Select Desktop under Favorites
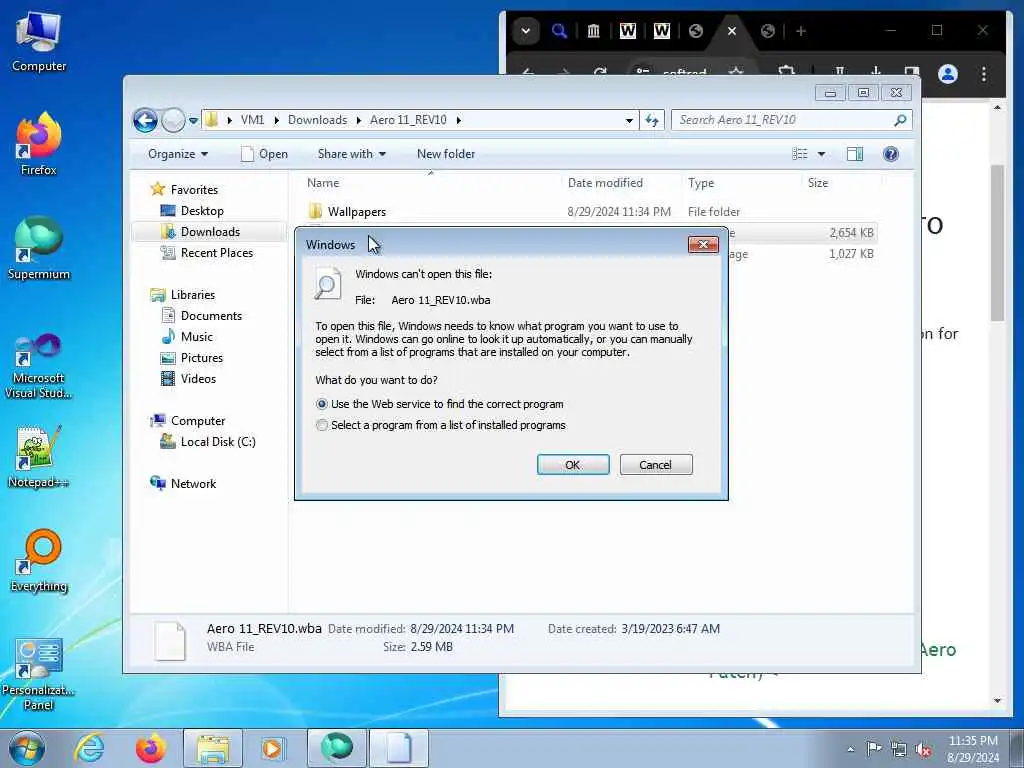 pos(202,211)
